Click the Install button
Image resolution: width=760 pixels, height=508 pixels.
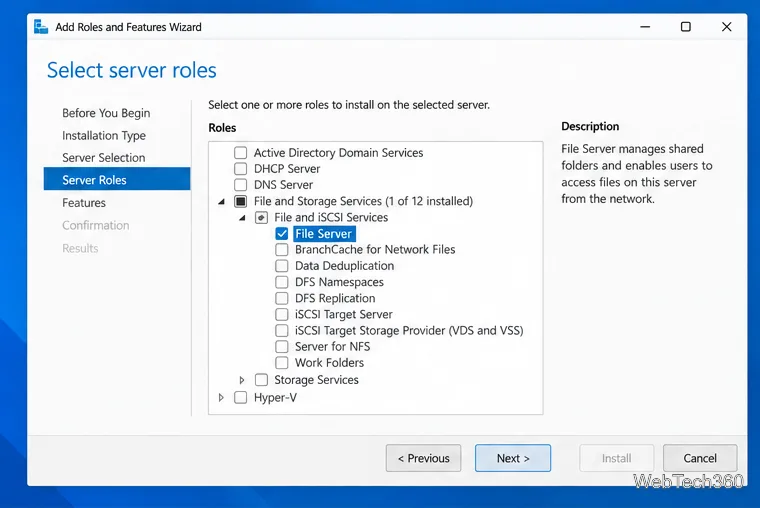pos(616,458)
